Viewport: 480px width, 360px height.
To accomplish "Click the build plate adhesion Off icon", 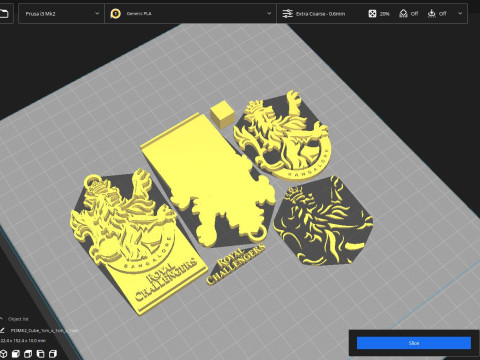I will 432,14.
